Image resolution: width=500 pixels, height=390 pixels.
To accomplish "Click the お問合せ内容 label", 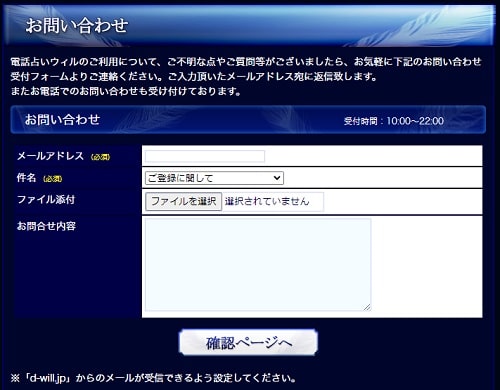I will pos(46,226).
